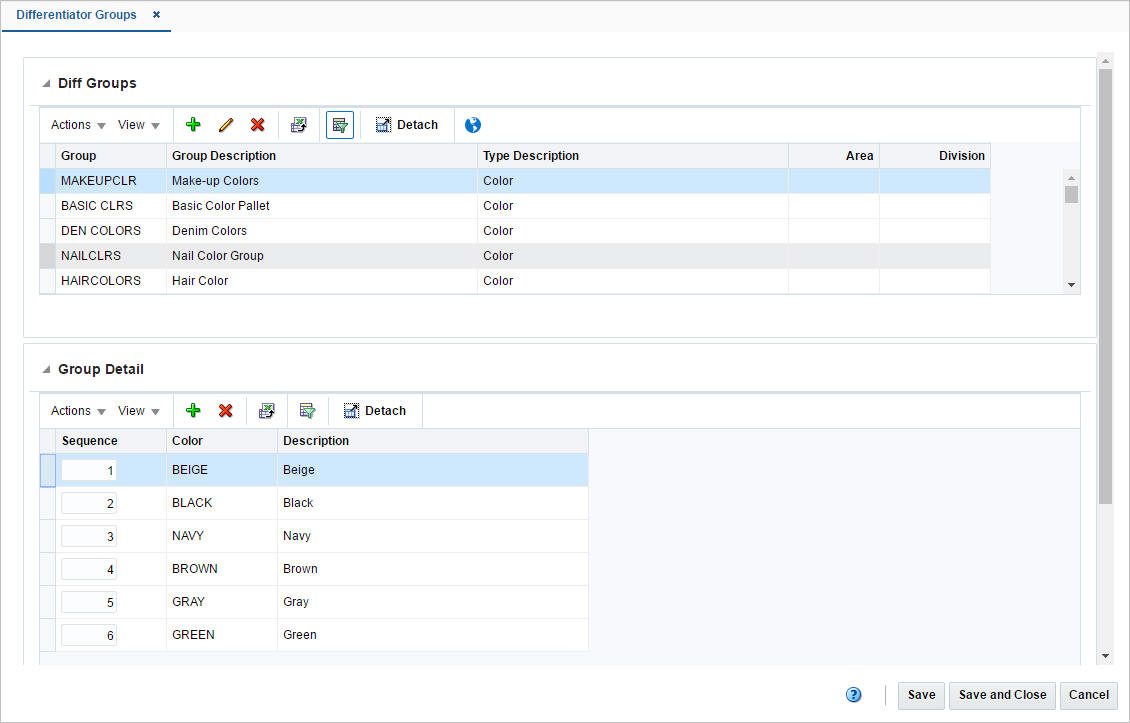Add a new color row in Group Detail

pyautogui.click(x=193, y=410)
